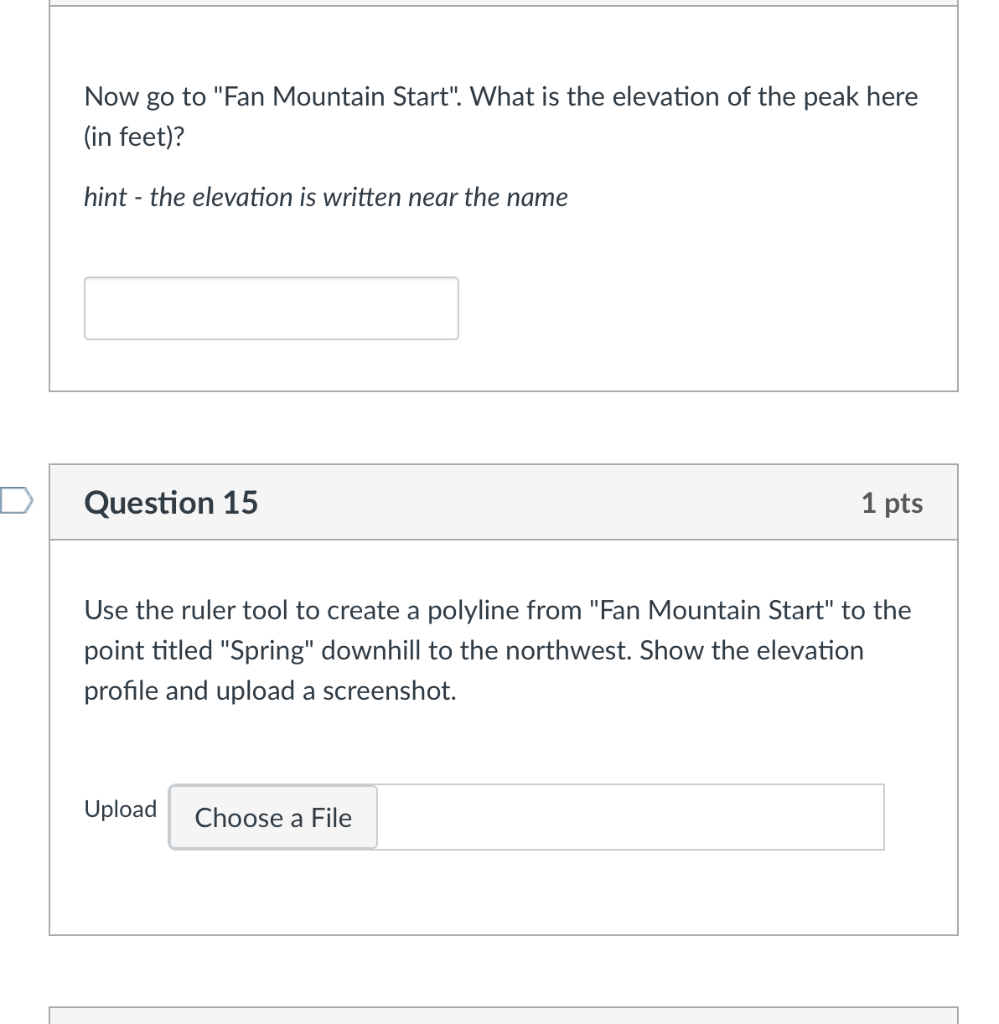Select the Question 15 title text
Image resolution: width=999 pixels, height=1024 pixels.
(x=171, y=503)
